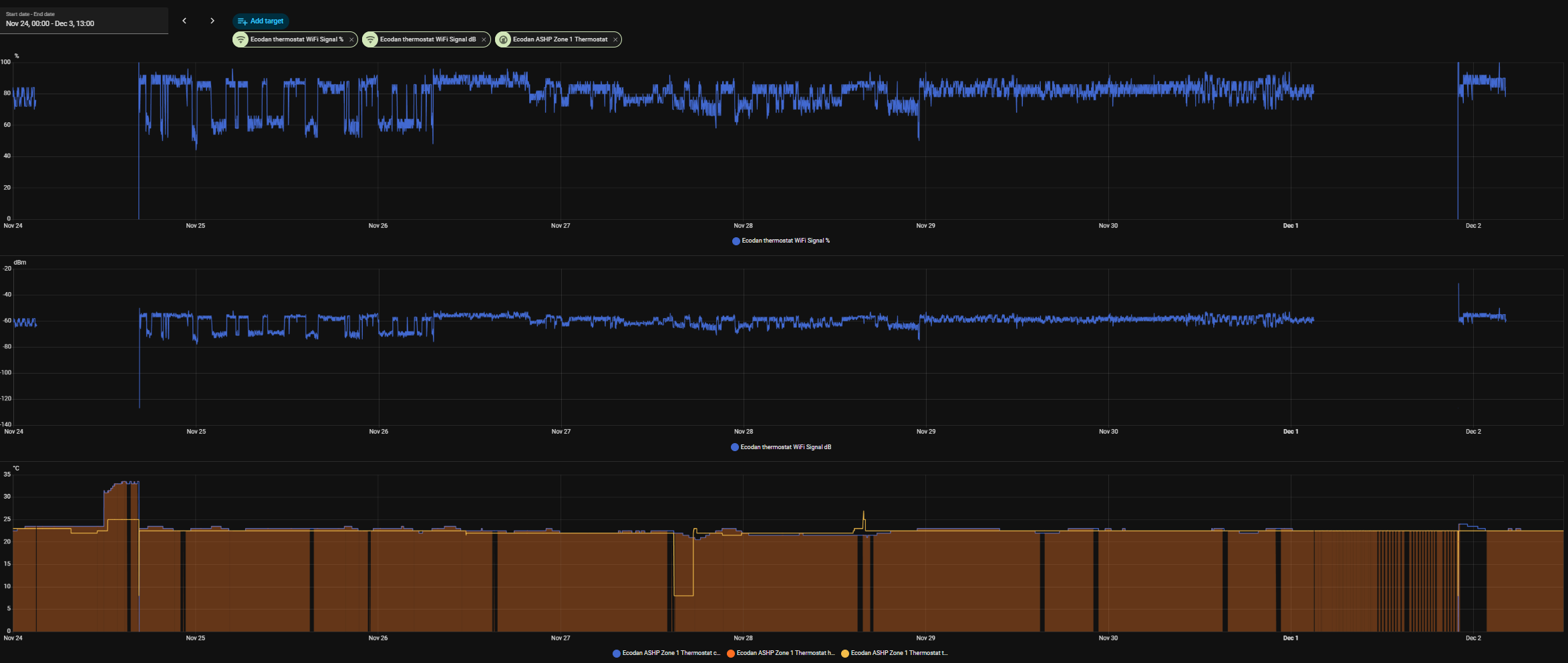
Task: Remove Ecodan thermostat WiFi Signal % chip
Action: point(351,40)
